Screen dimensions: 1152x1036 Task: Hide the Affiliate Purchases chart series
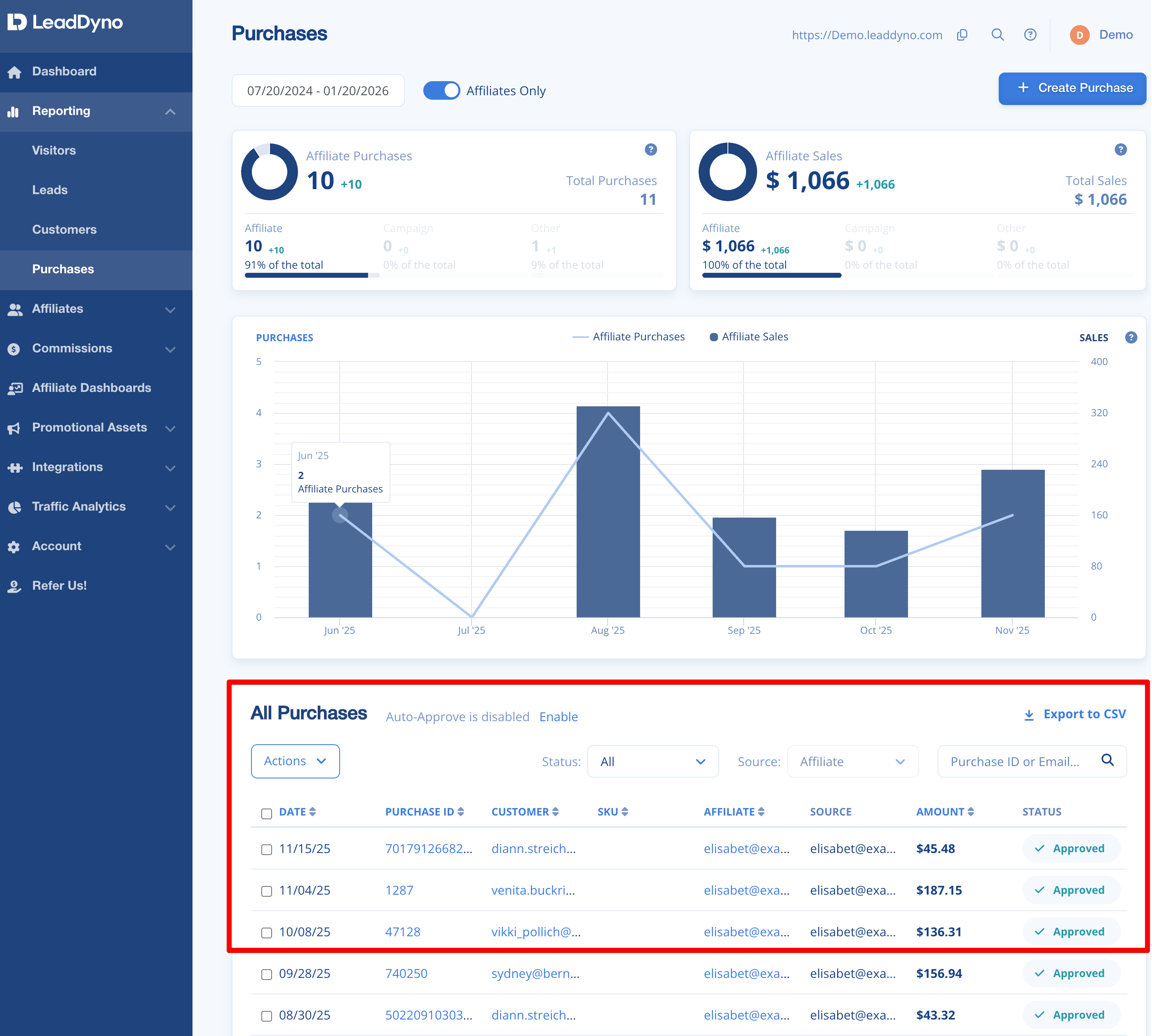click(629, 337)
